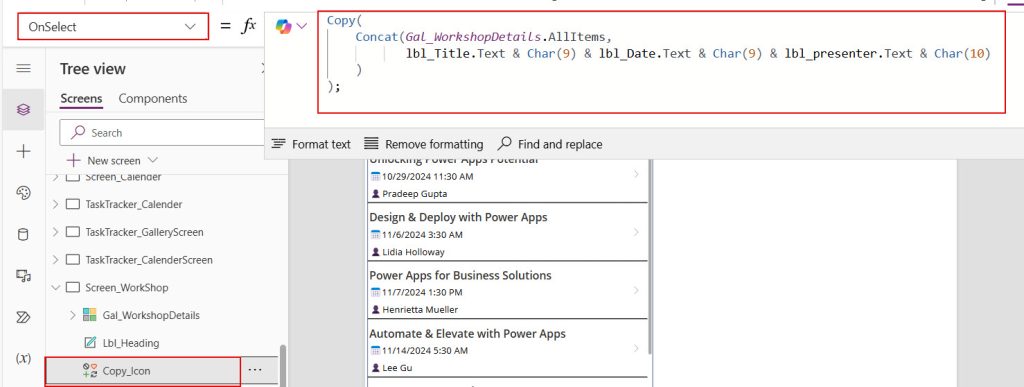Click title Power Apps for Business Solutions
This screenshot has height=387, width=1024.
pos(460,275)
